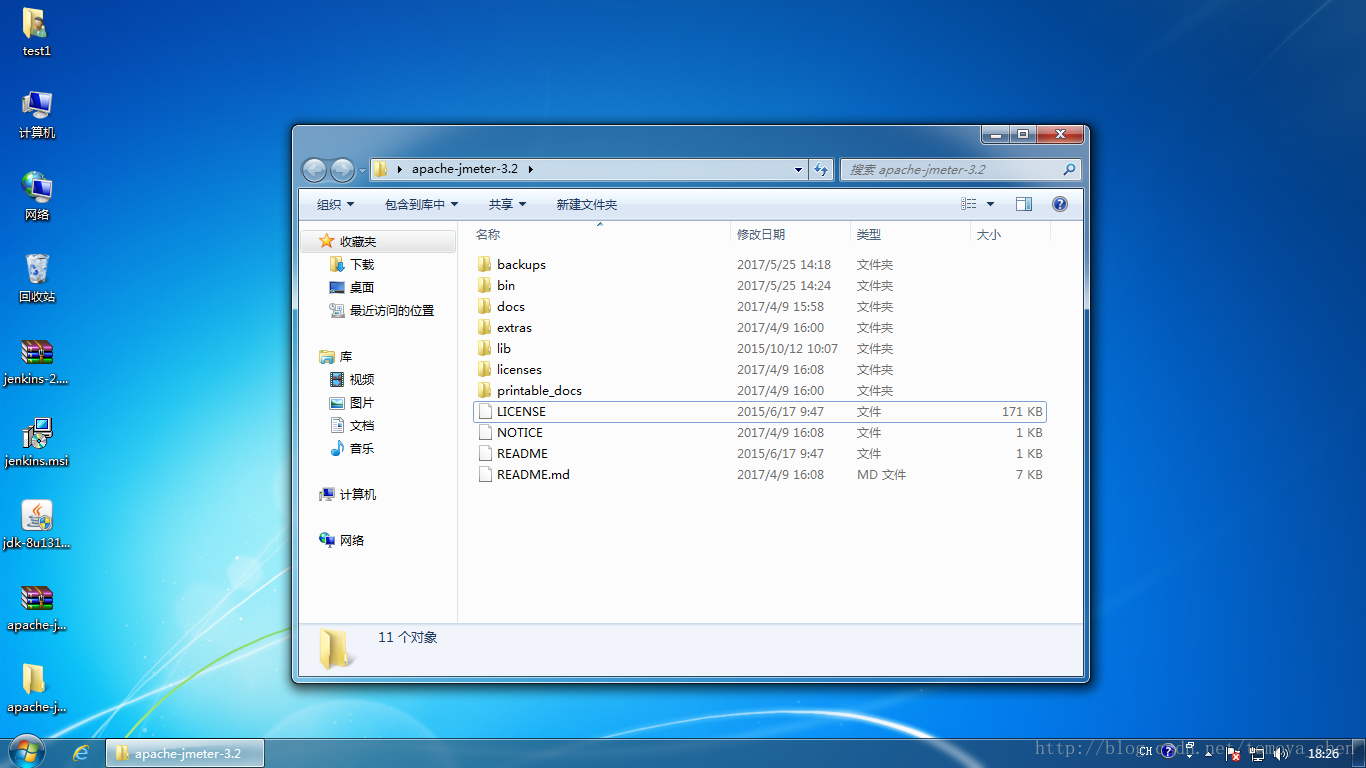Select 音乐 library in the navigation pane
The width and height of the screenshot is (1366, 768).
tap(362, 448)
